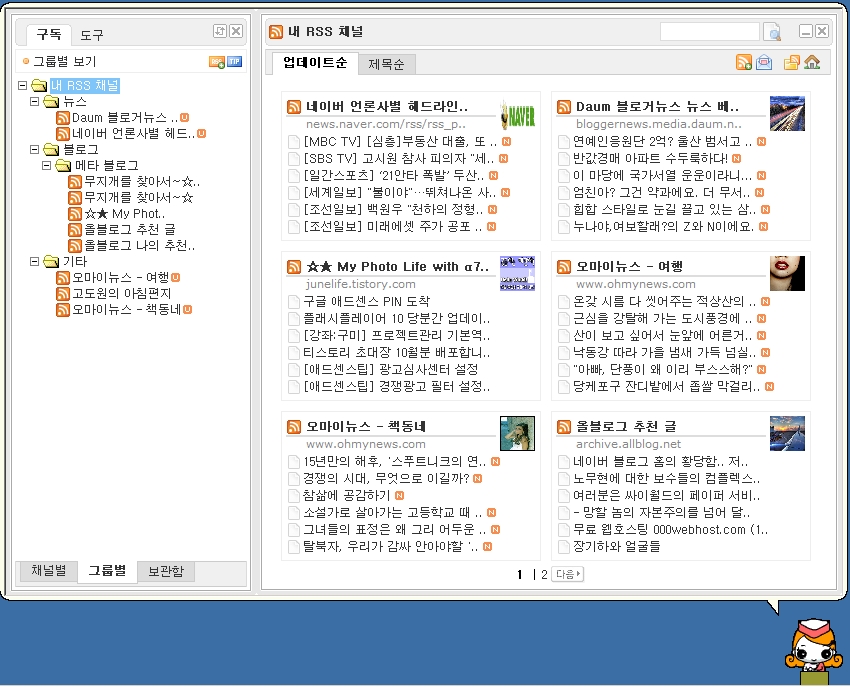This screenshot has width=850, height=687.
Task: Open article 티스토리 초대장 10월분 배포합니
Action: 396,353
